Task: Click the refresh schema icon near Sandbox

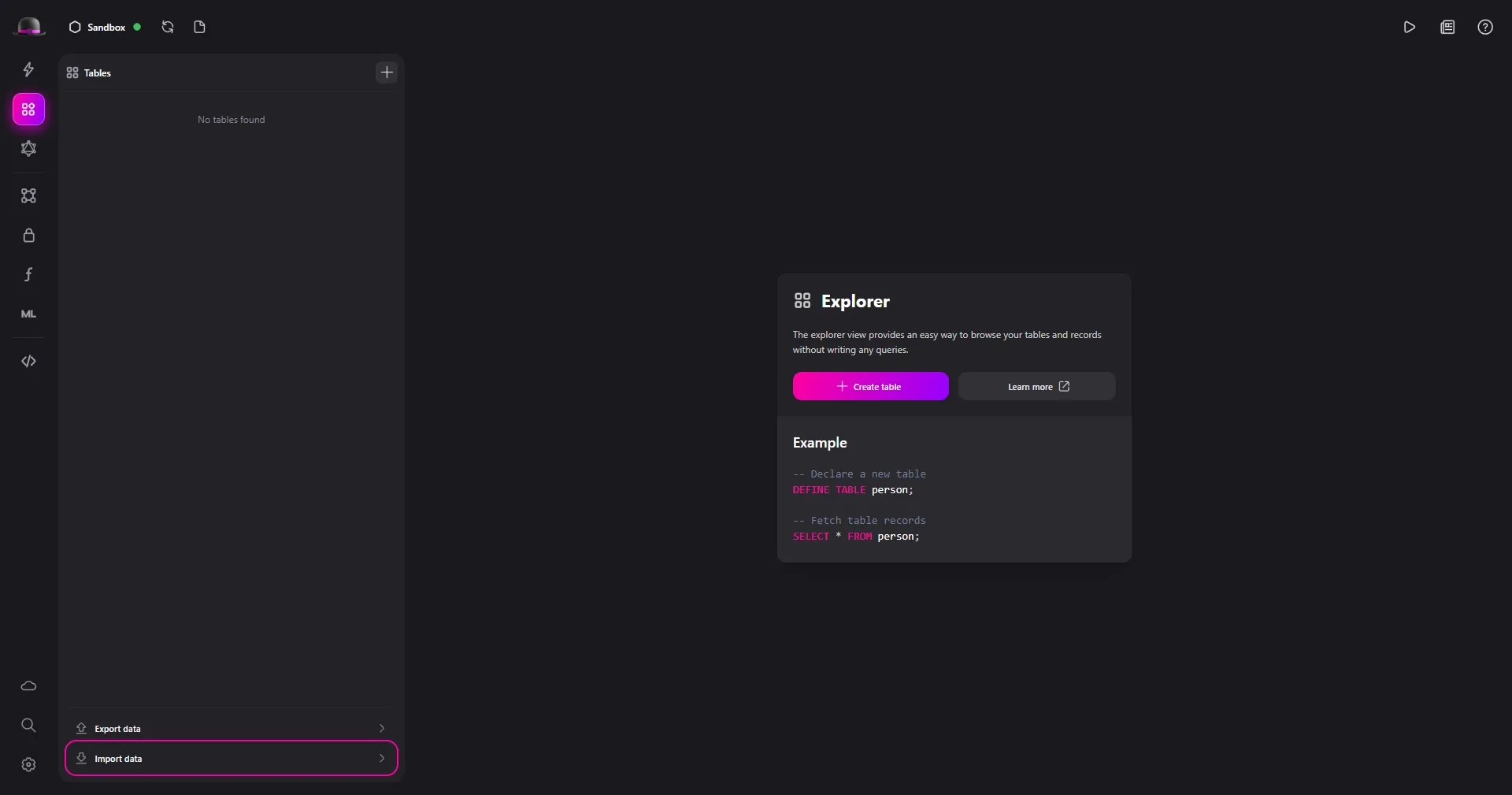Action: 167,27
